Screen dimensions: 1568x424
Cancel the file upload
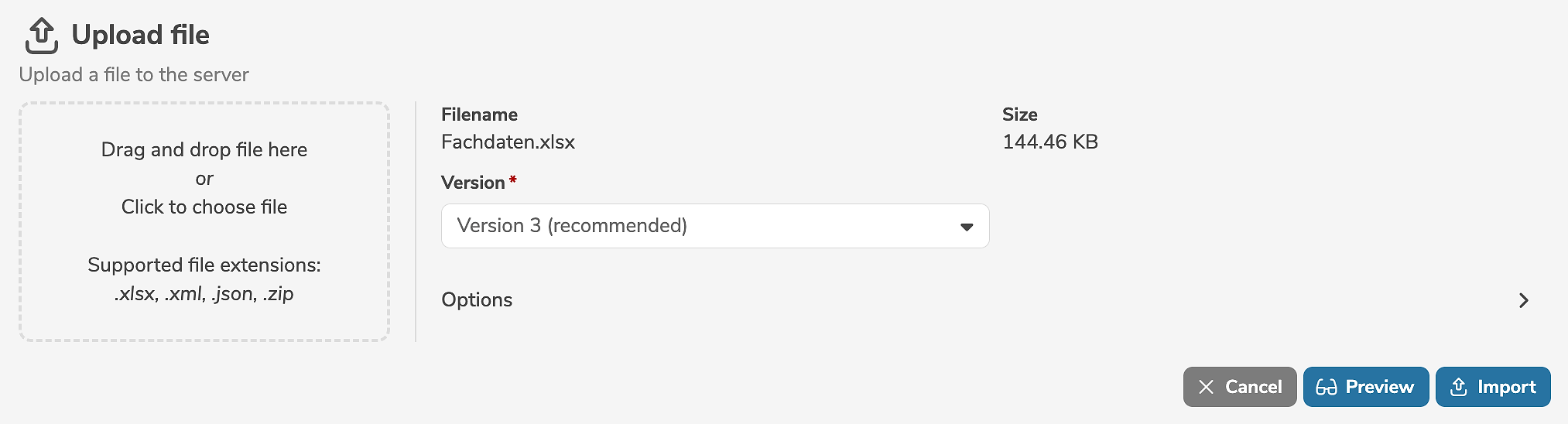(x=1239, y=387)
